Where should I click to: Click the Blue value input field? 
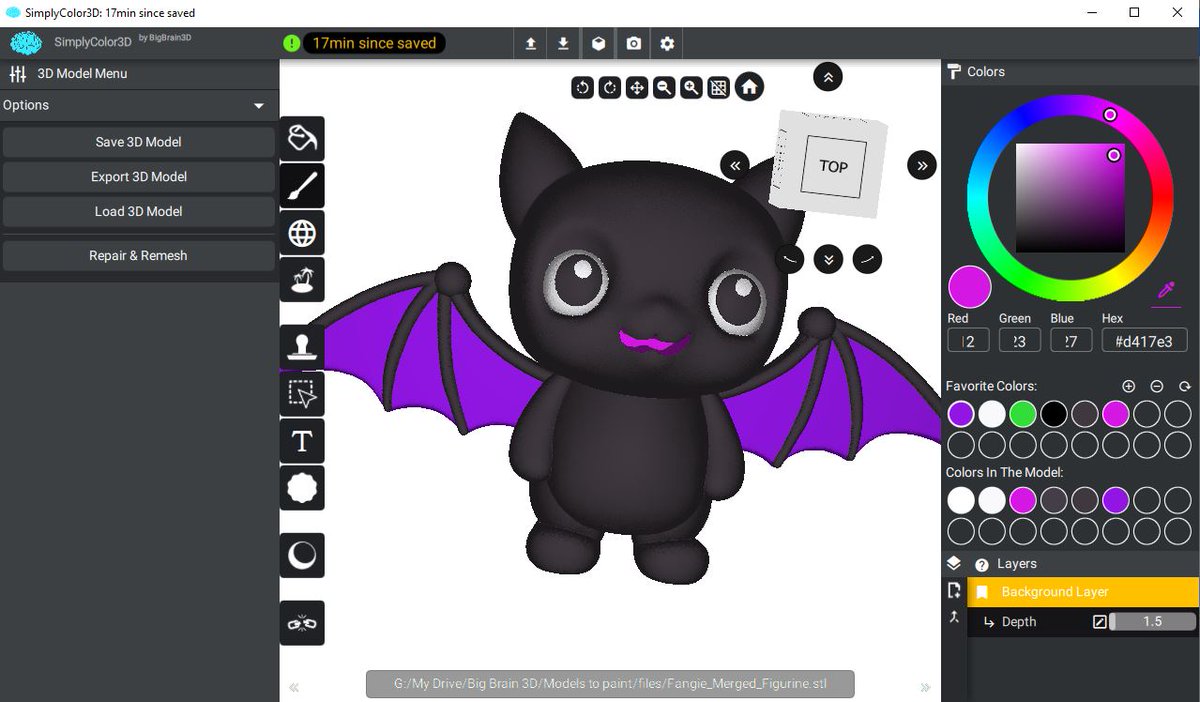tap(1071, 341)
